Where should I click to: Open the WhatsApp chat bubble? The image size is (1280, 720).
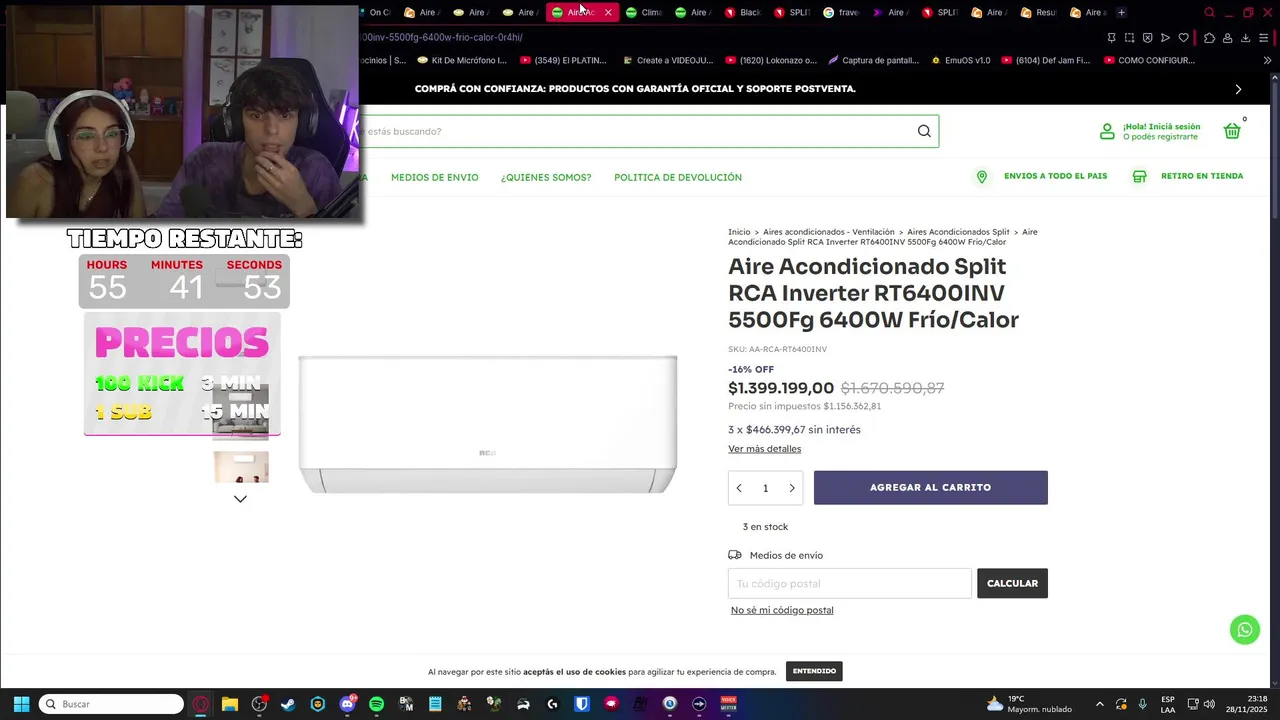(x=1245, y=630)
